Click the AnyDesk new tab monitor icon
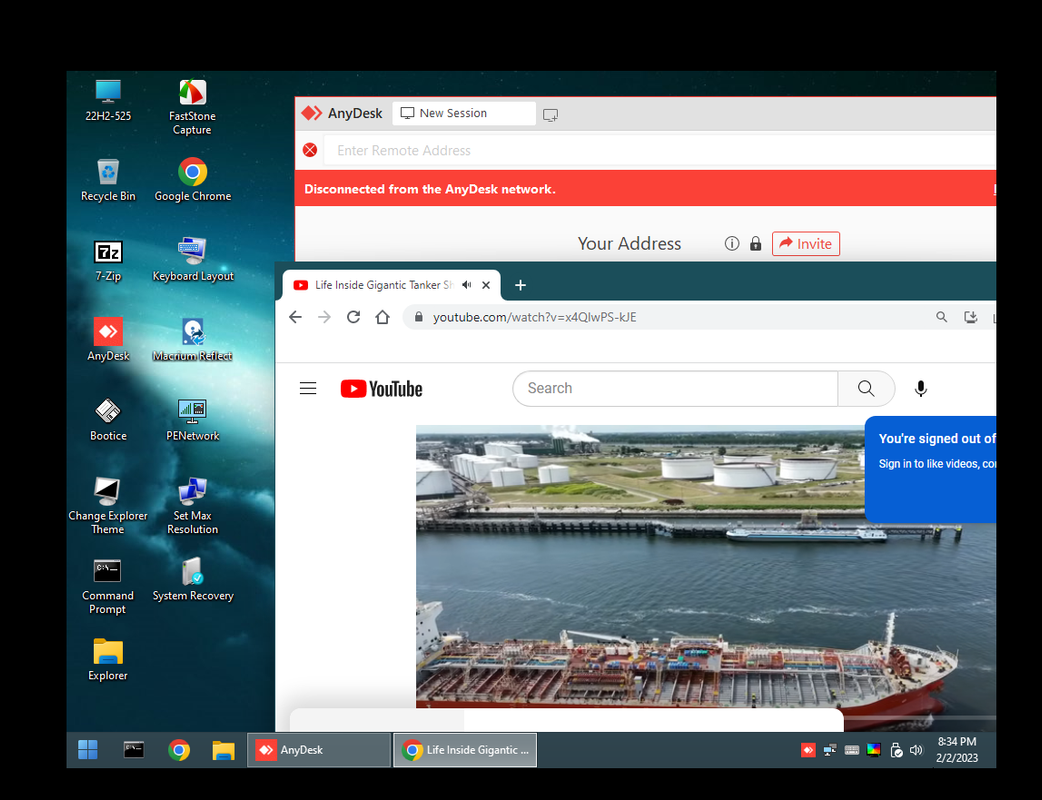The width and height of the screenshot is (1042, 800). coord(550,115)
